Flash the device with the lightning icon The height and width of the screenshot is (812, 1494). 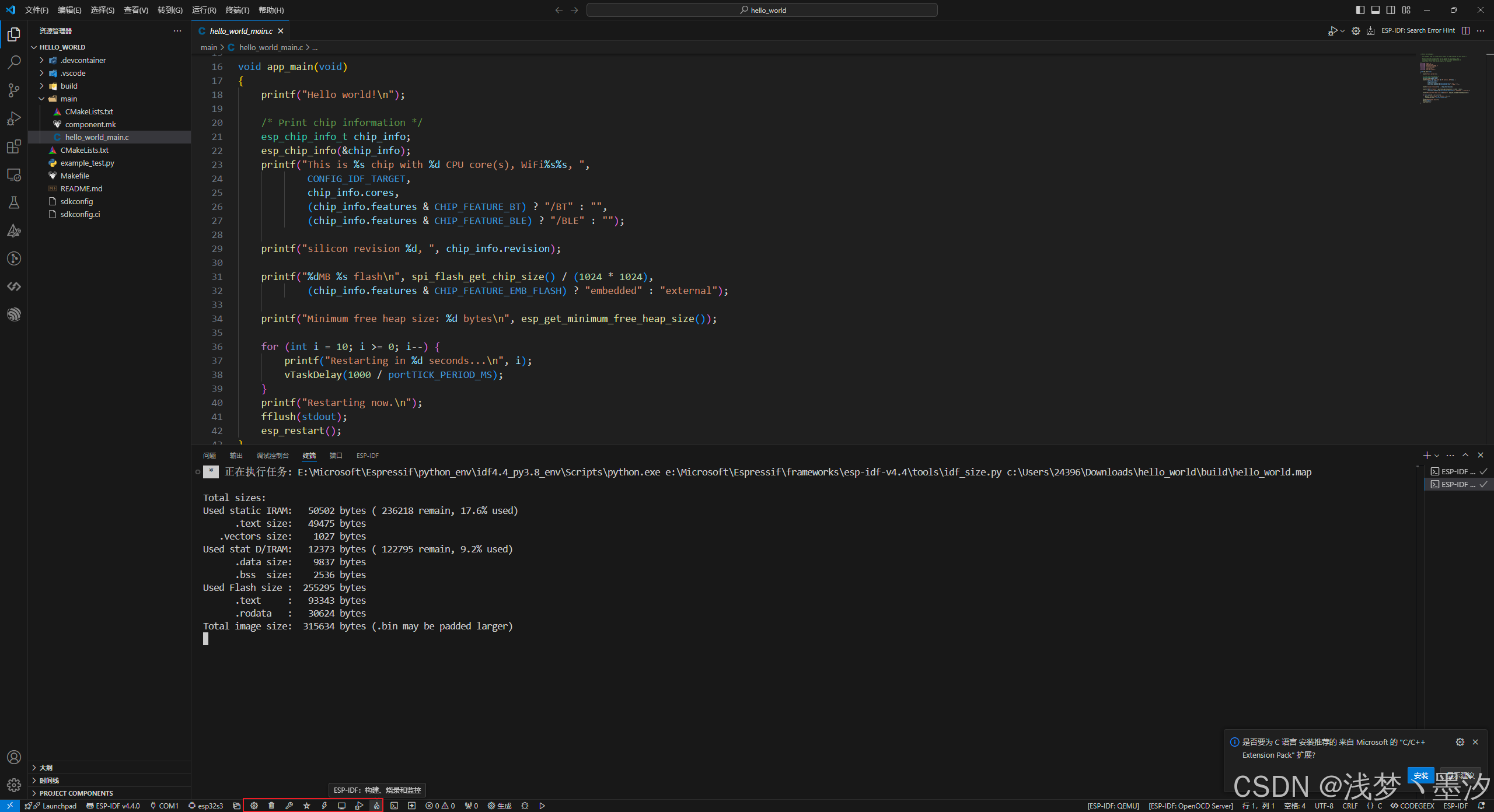[x=324, y=806]
